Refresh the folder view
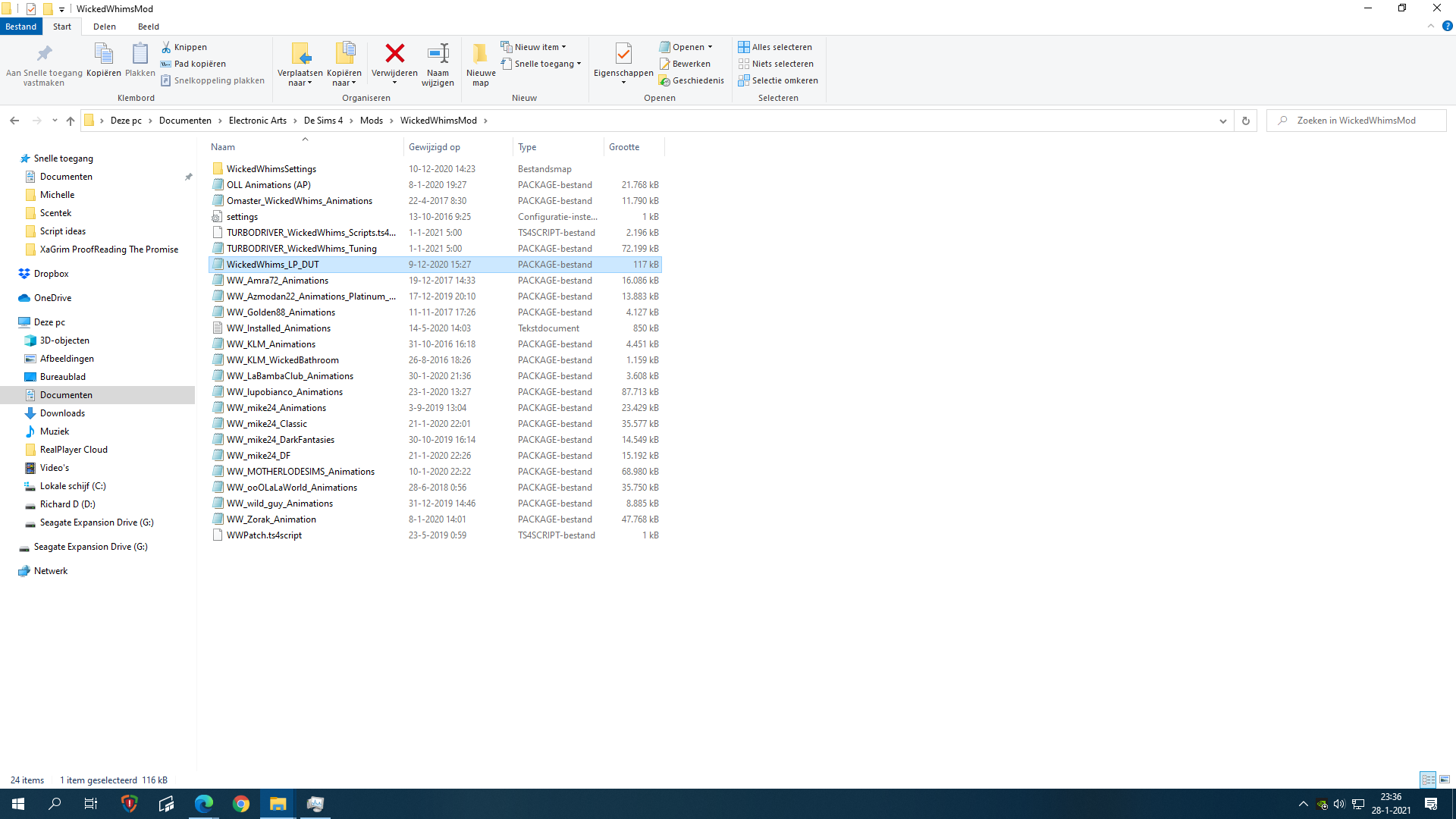 [1245, 121]
